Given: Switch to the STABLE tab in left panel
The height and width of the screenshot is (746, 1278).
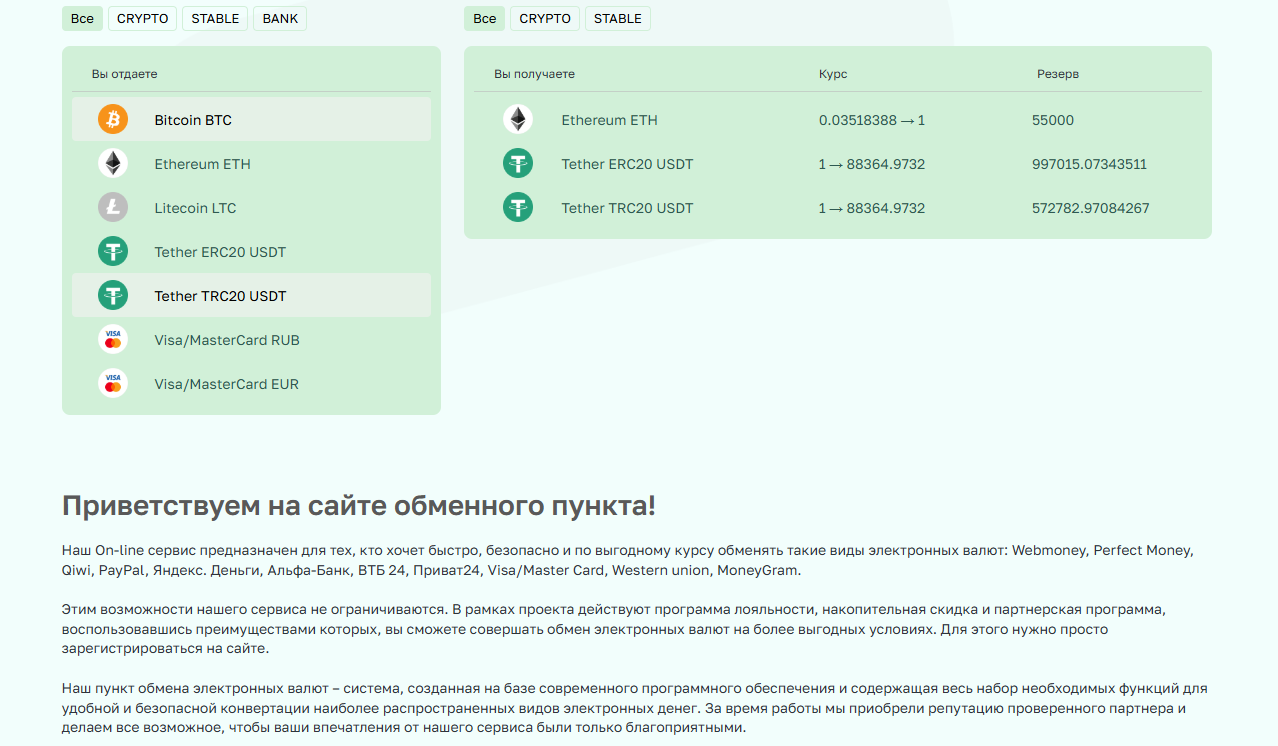Looking at the screenshot, I should (x=214, y=18).
